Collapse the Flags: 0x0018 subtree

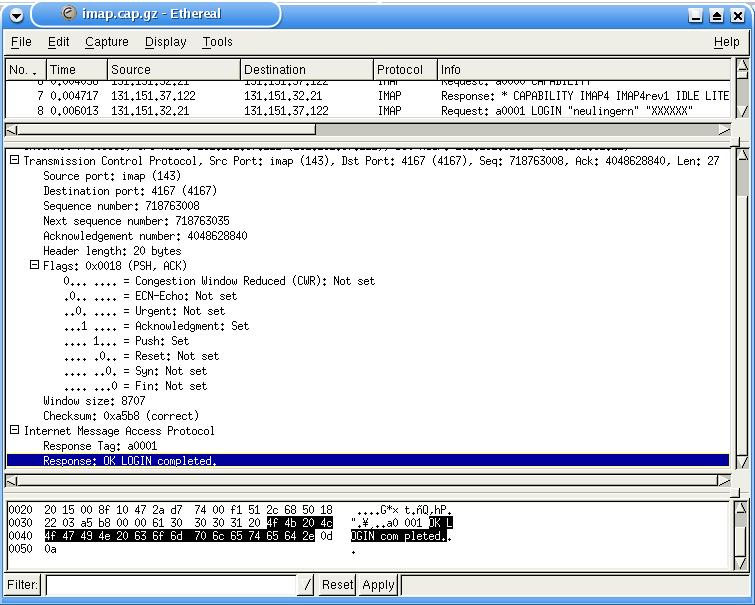34,266
